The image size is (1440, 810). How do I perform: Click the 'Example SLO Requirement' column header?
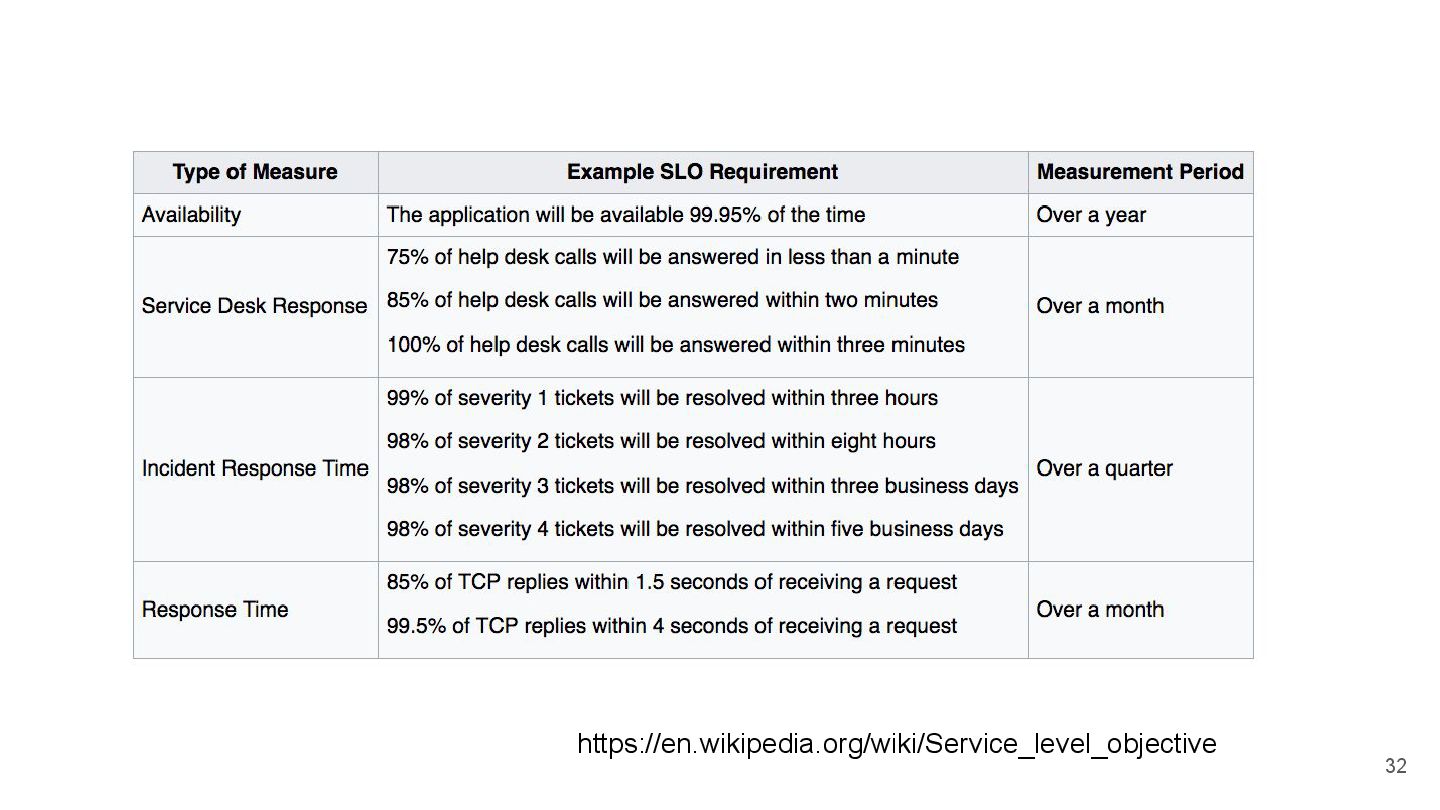pos(702,172)
